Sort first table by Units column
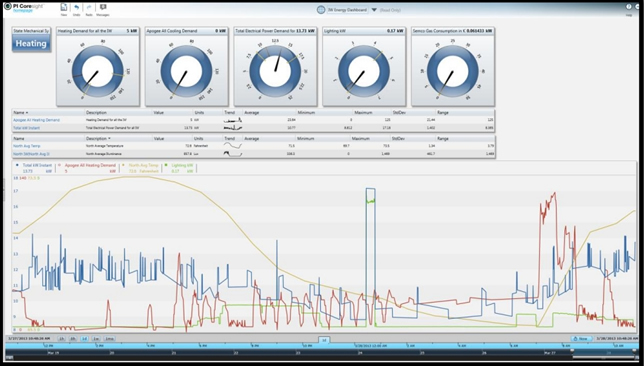The height and width of the screenshot is (366, 644). 199,113
